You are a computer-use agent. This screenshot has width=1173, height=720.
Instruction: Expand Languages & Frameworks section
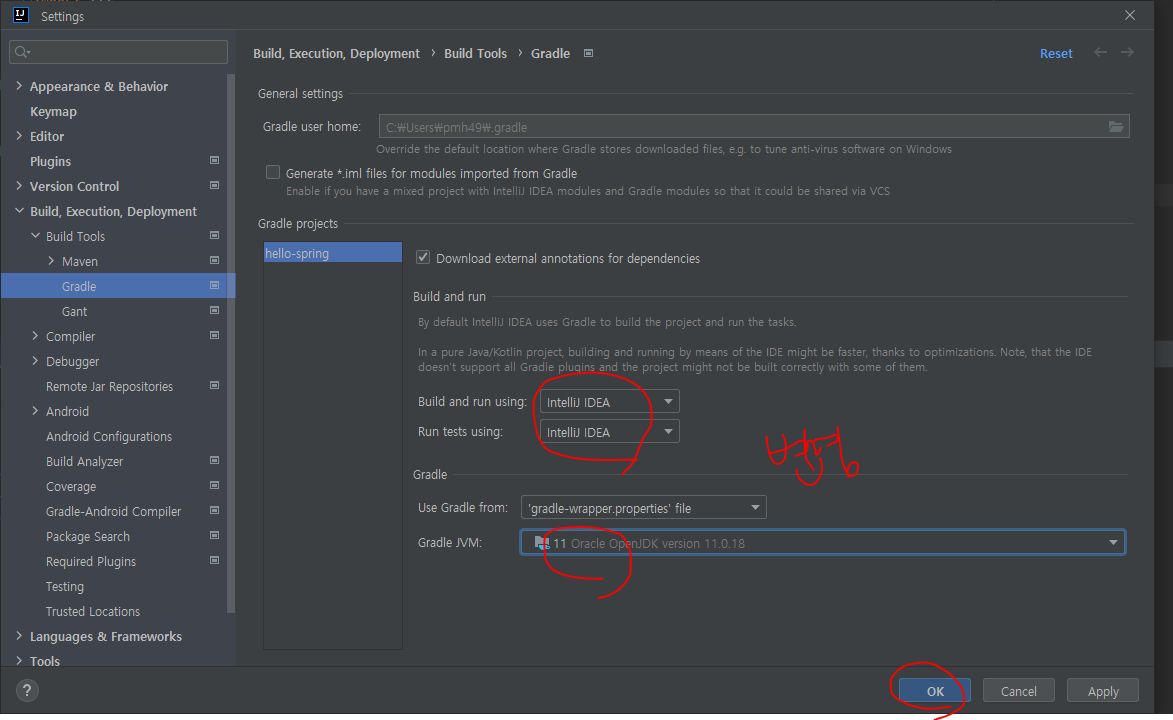coord(19,636)
